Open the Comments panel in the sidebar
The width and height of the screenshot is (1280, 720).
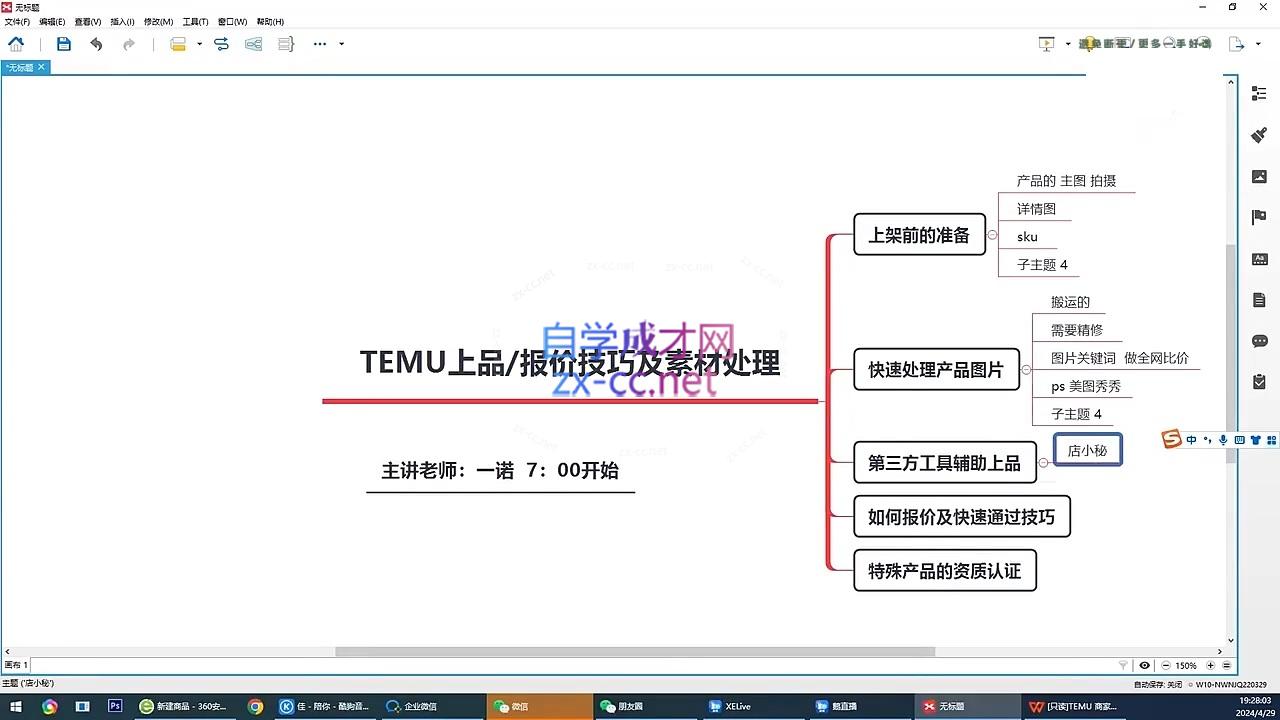click(1259, 341)
